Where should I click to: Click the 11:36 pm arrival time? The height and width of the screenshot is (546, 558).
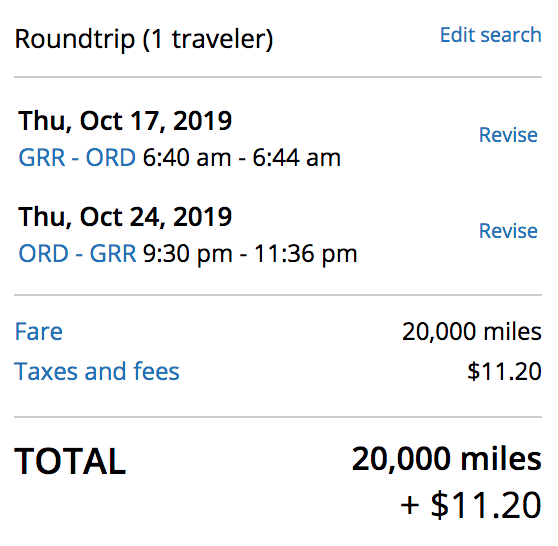(306, 254)
